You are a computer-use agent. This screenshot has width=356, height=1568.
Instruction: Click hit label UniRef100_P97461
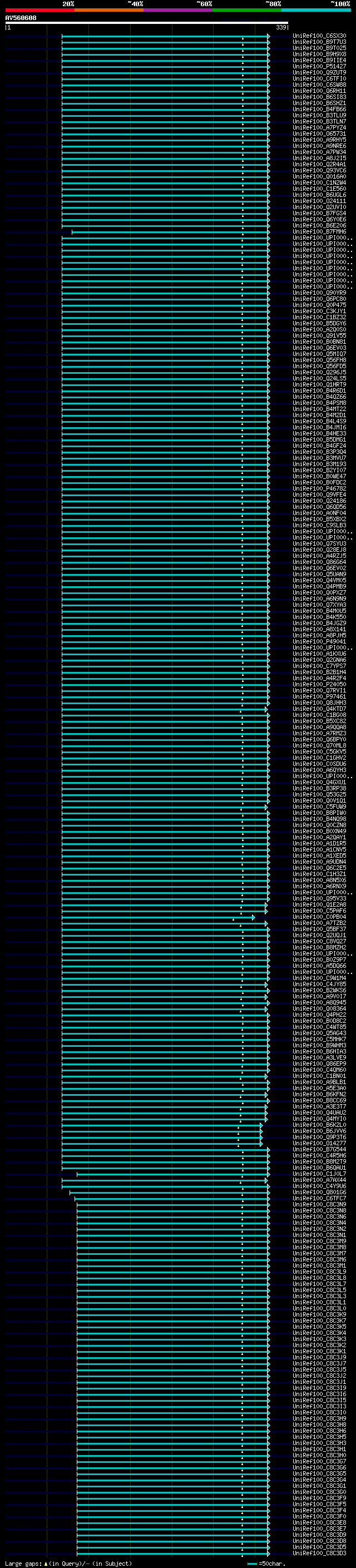pyautogui.click(x=319, y=696)
